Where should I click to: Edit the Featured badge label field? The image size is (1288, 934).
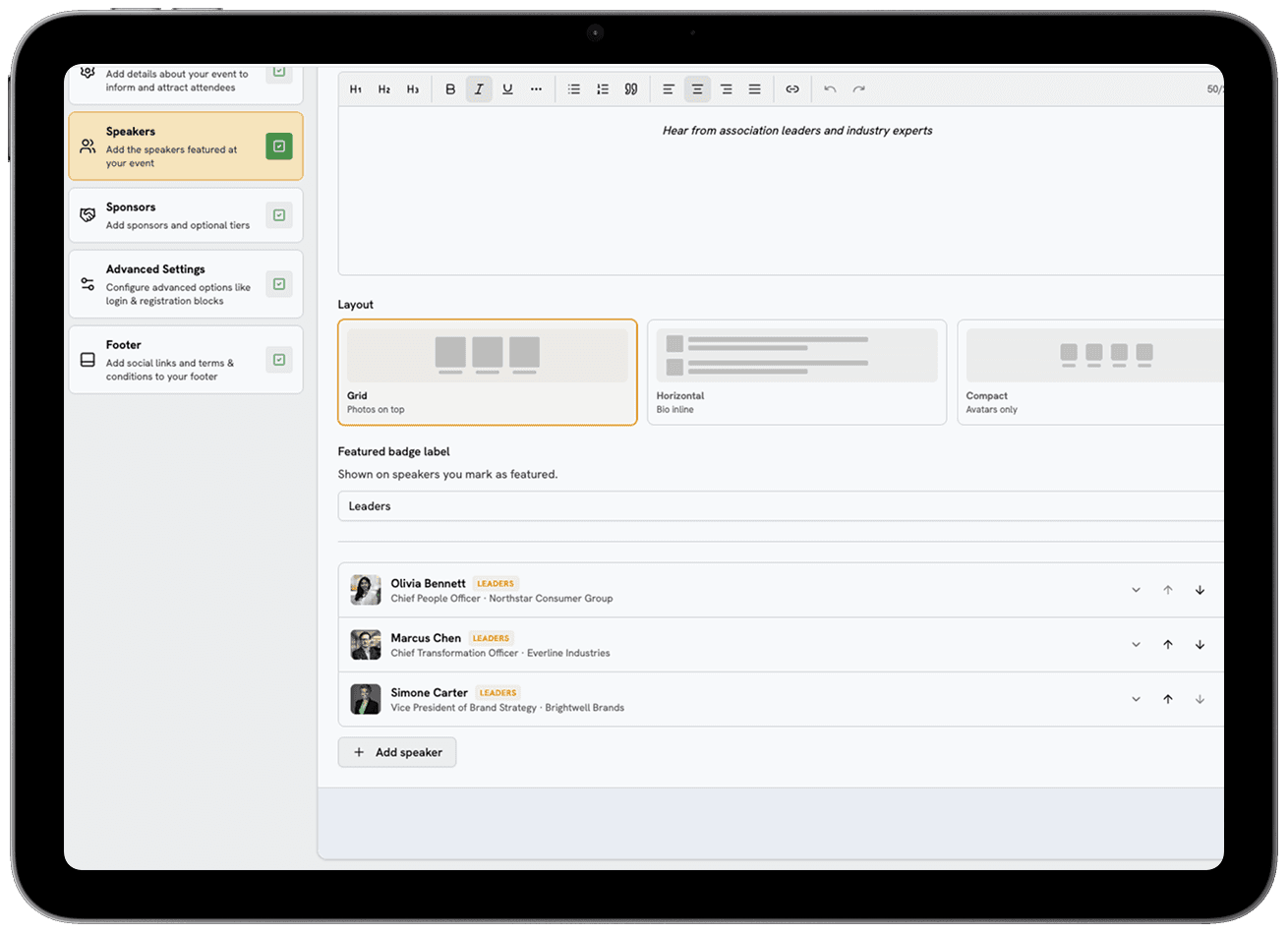point(782,506)
